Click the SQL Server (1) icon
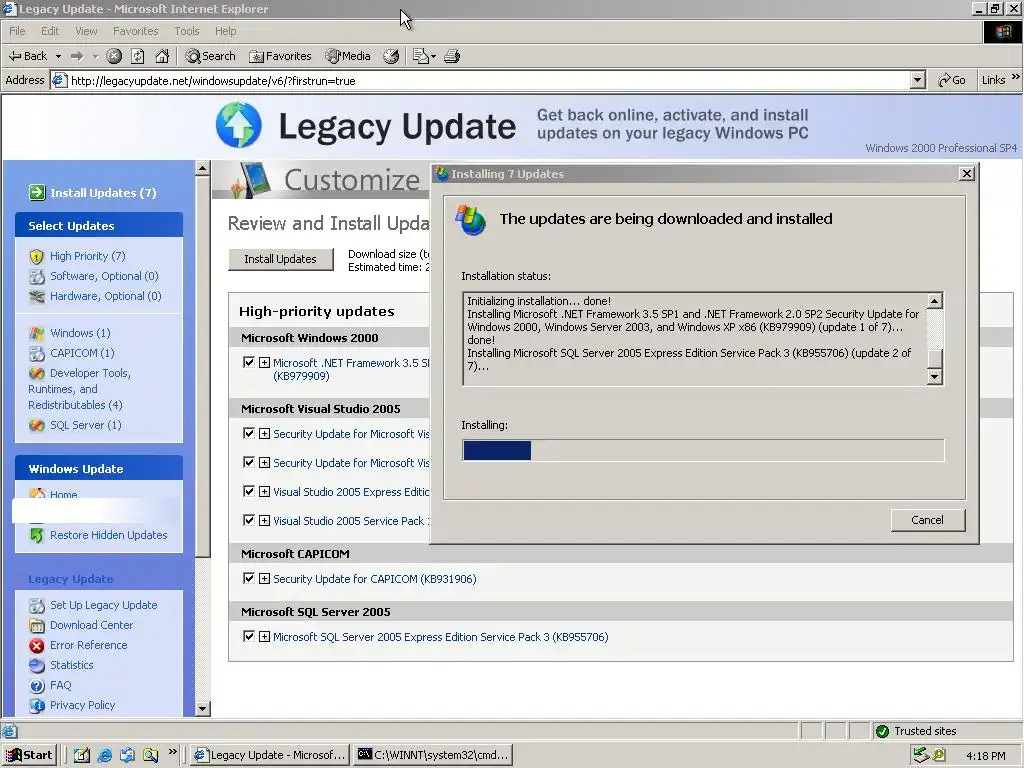Screen dimensions: 1024x768 [x=37, y=425]
